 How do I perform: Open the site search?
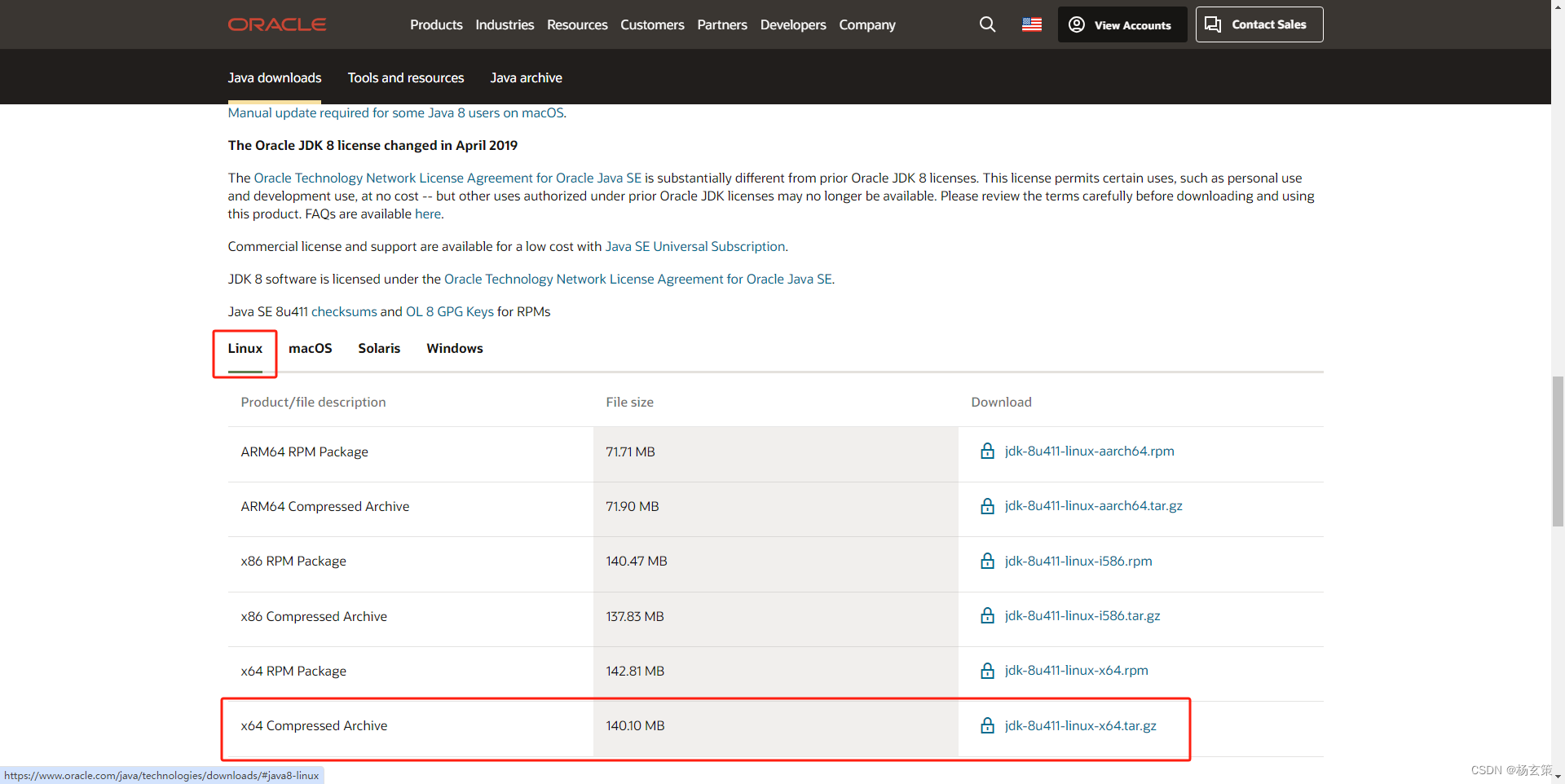point(987,24)
